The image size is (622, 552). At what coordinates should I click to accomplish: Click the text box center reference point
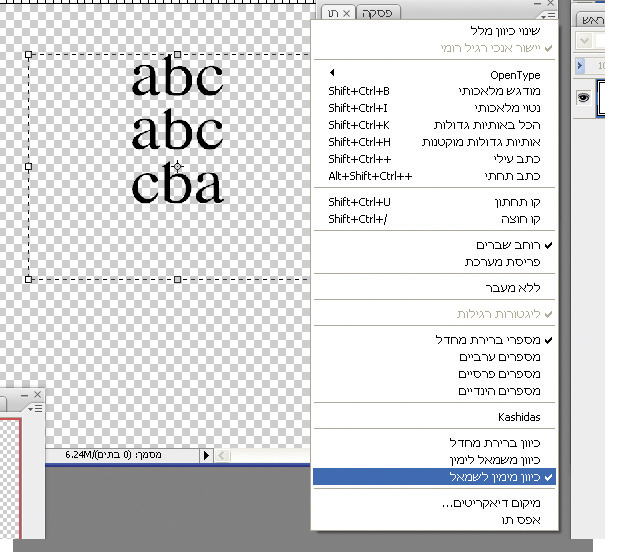177,167
